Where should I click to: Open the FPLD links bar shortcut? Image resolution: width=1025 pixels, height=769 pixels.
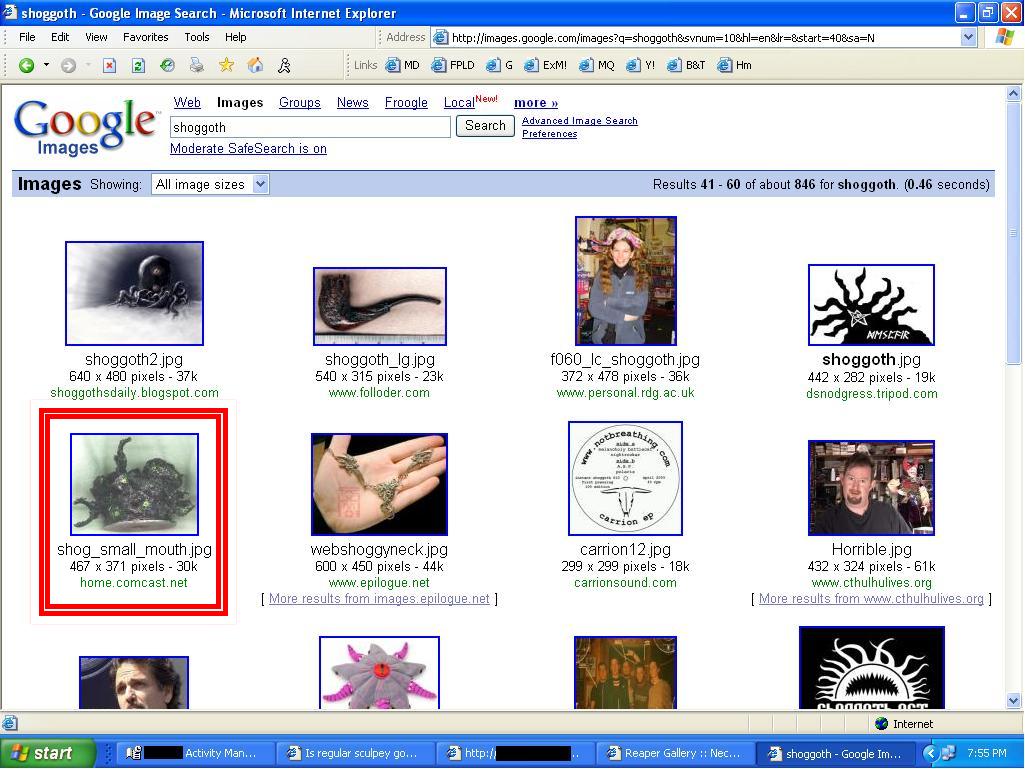[453, 65]
